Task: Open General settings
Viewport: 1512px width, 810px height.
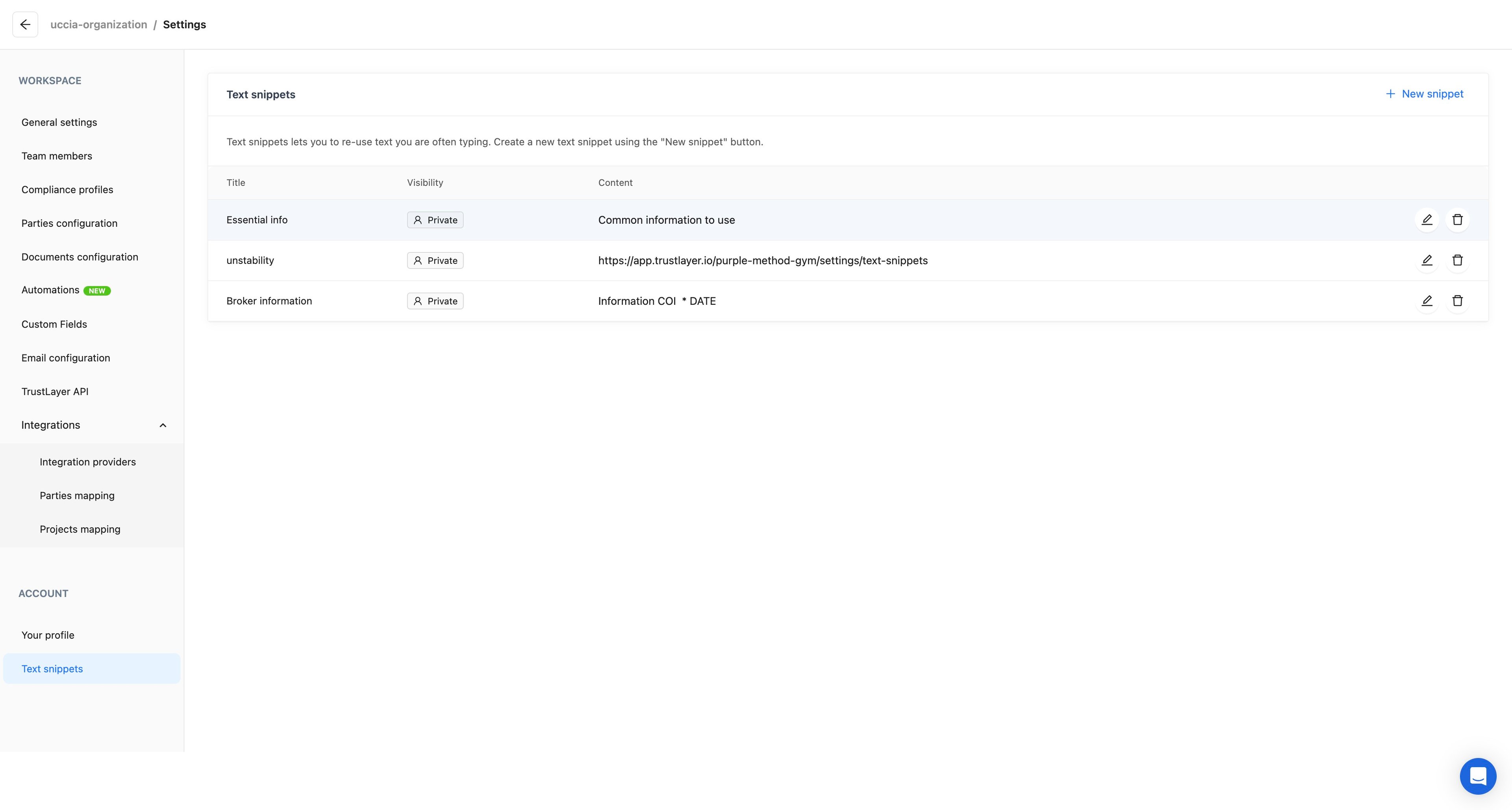Action: click(x=59, y=122)
